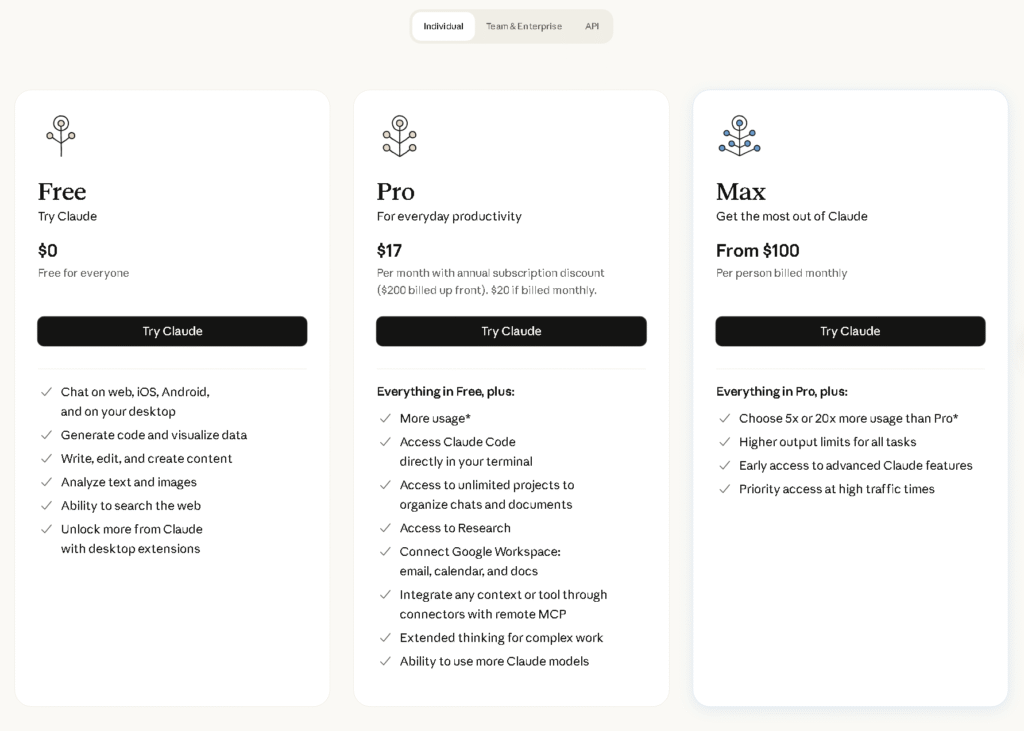Image resolution: width=1024 pixels, height=731 pixels.
Task: Toggle checkmark beside 'Access Claude Code directly in your terminal'
Action: click(386, 441)
